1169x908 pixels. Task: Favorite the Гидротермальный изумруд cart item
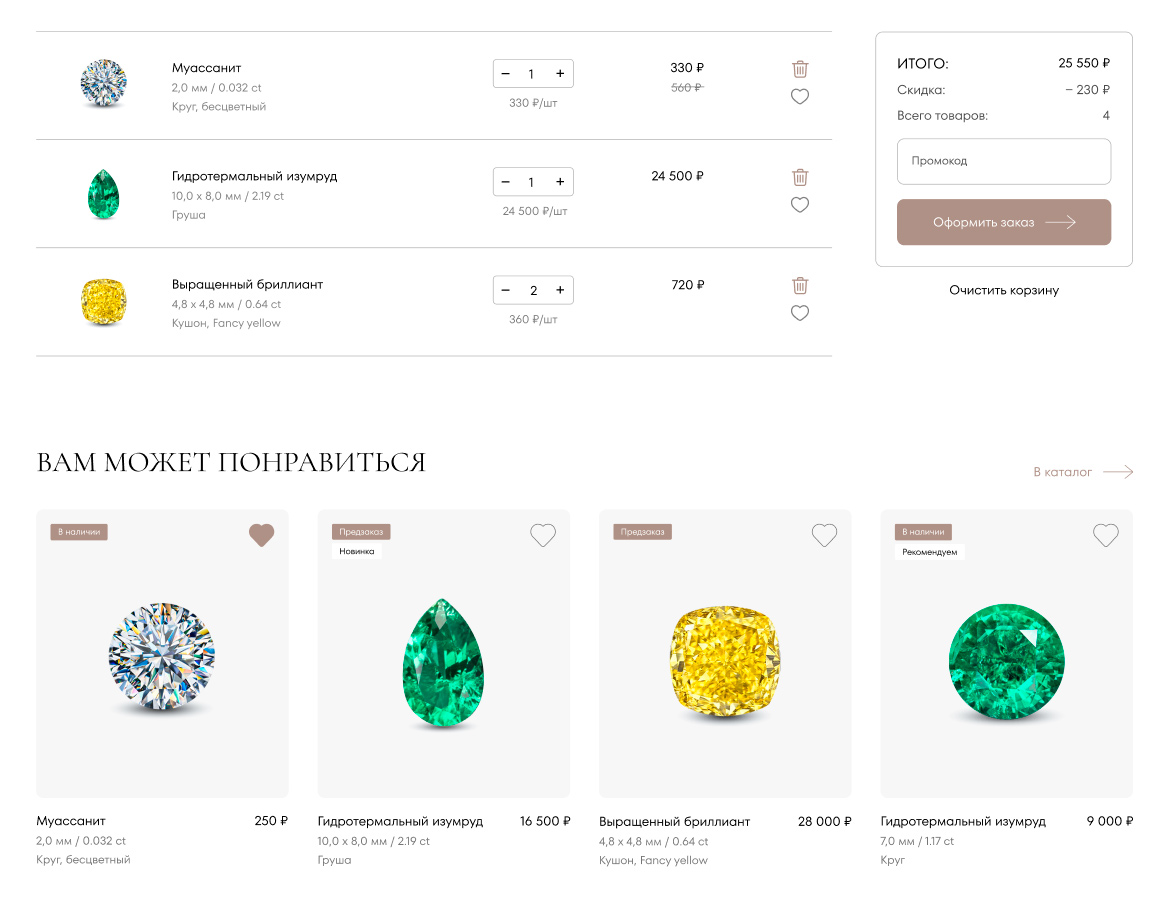800,205
